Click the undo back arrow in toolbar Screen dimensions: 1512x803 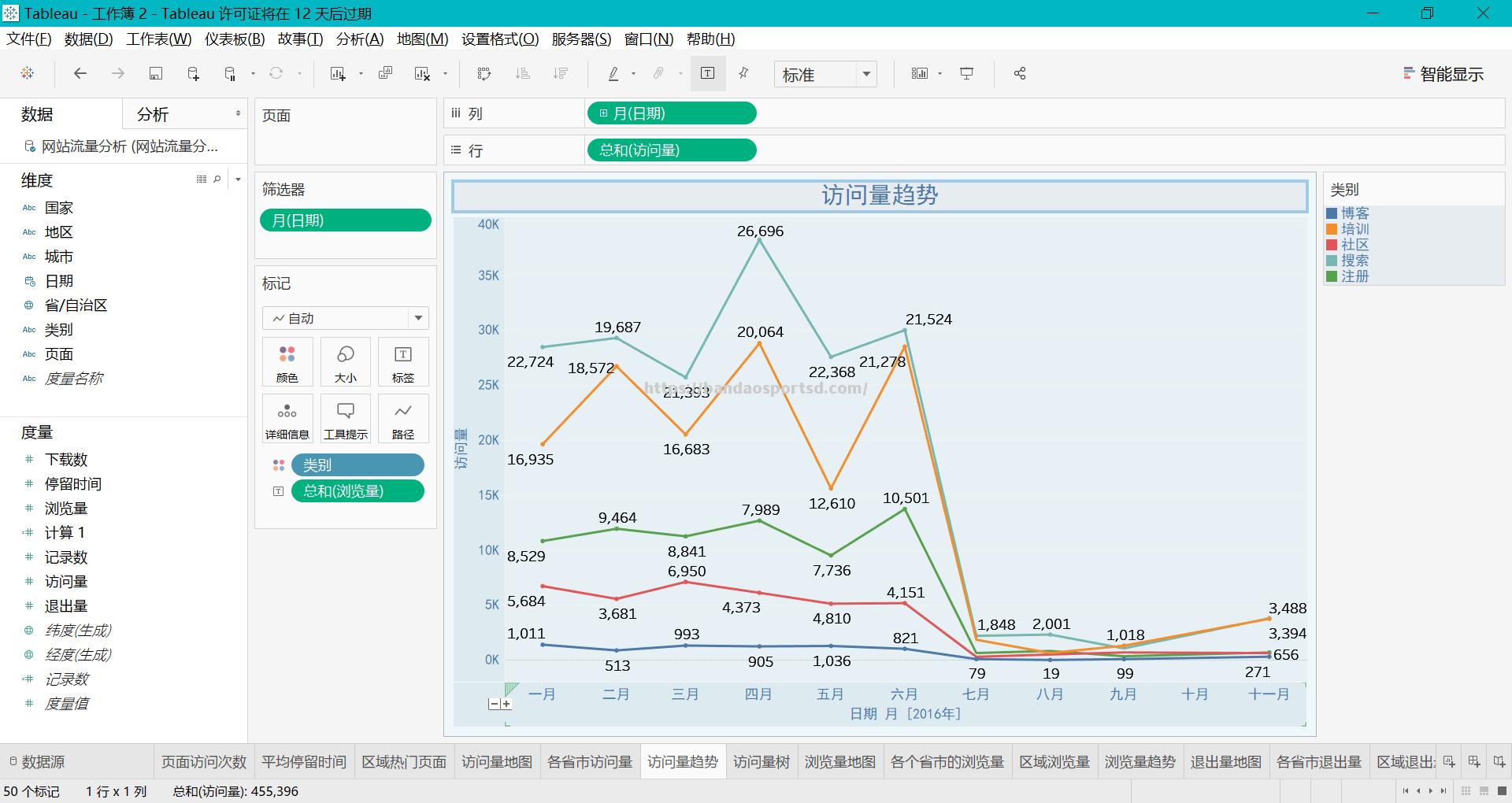(x=80, y=73)
